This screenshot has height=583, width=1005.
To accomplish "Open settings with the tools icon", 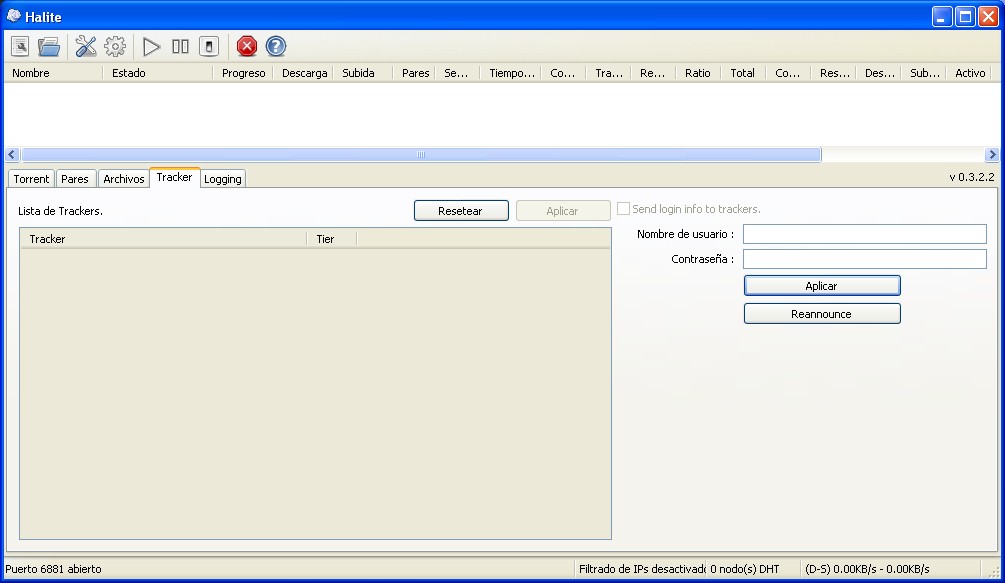I will 85,46.
